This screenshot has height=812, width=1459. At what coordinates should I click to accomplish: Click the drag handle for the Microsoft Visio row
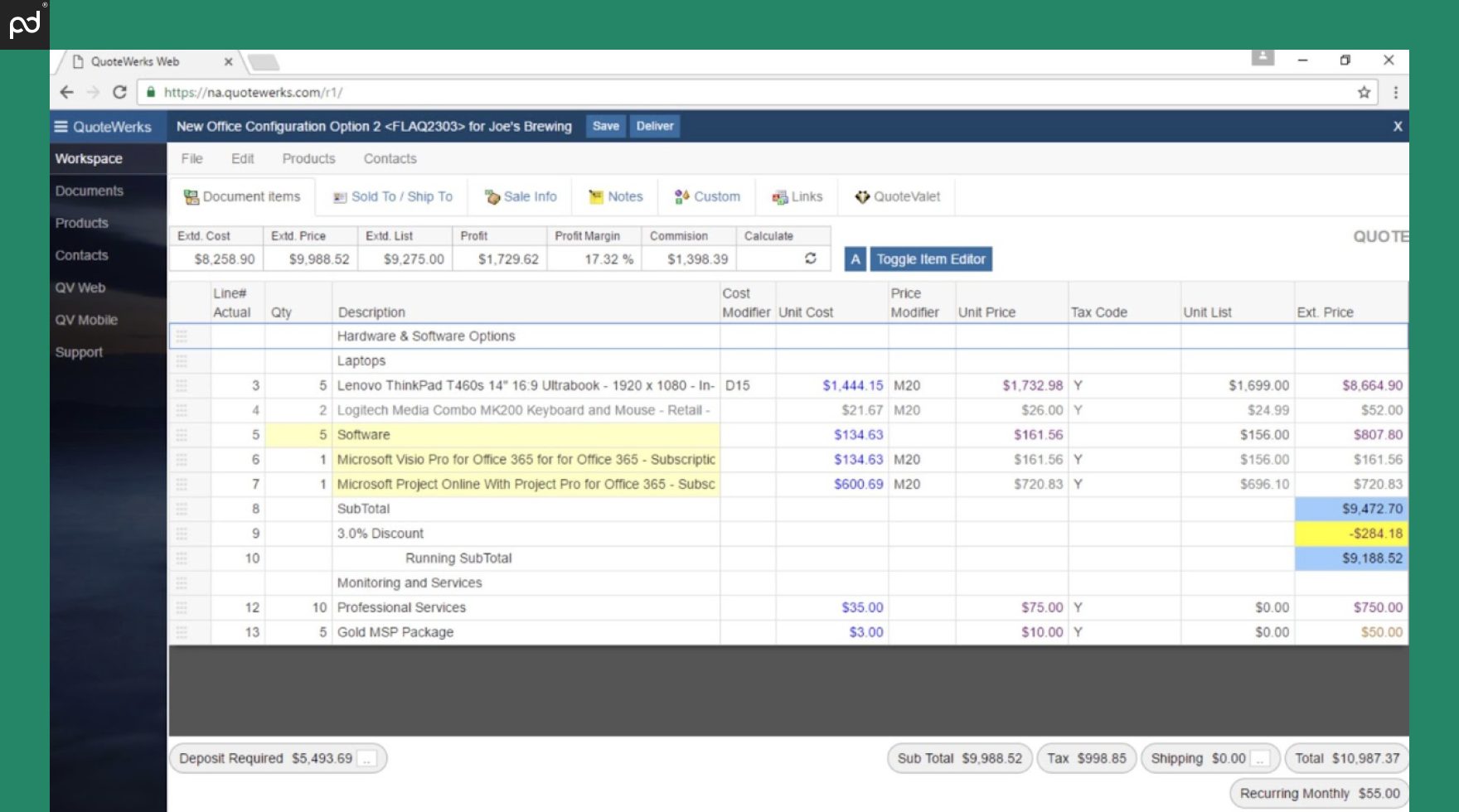[182, 459]
